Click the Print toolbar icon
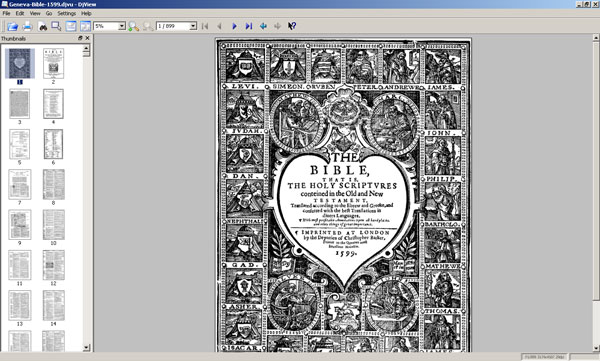 (x=27, y=26)
